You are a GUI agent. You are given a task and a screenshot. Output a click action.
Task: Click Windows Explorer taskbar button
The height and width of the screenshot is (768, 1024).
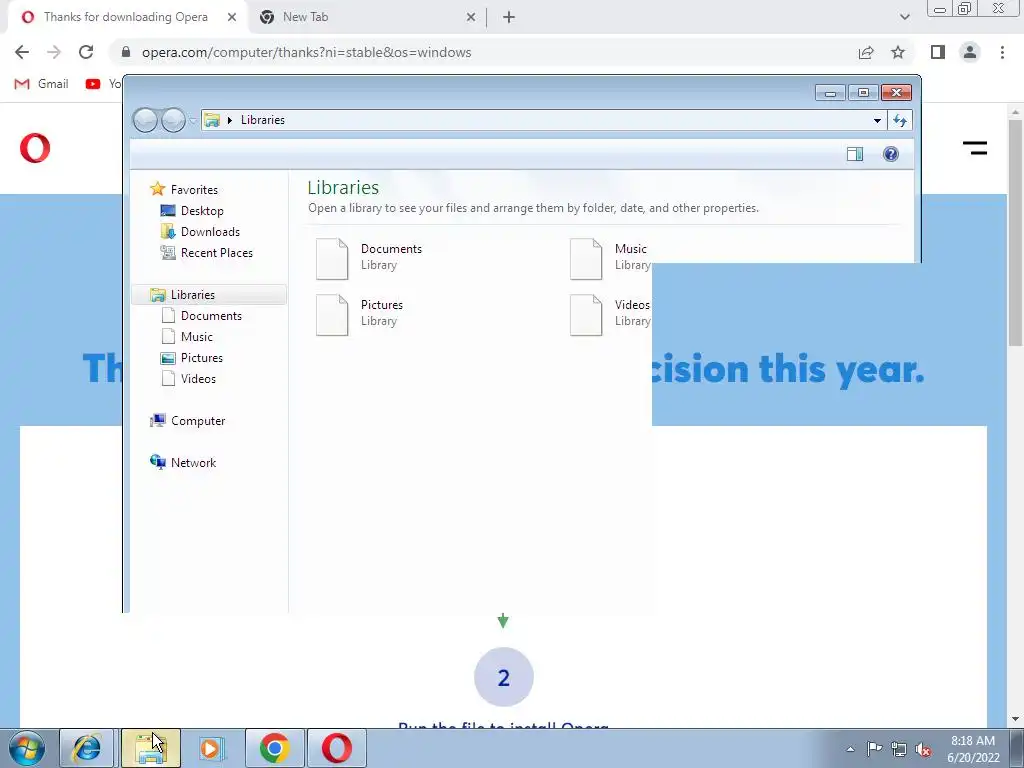[150, 748]
